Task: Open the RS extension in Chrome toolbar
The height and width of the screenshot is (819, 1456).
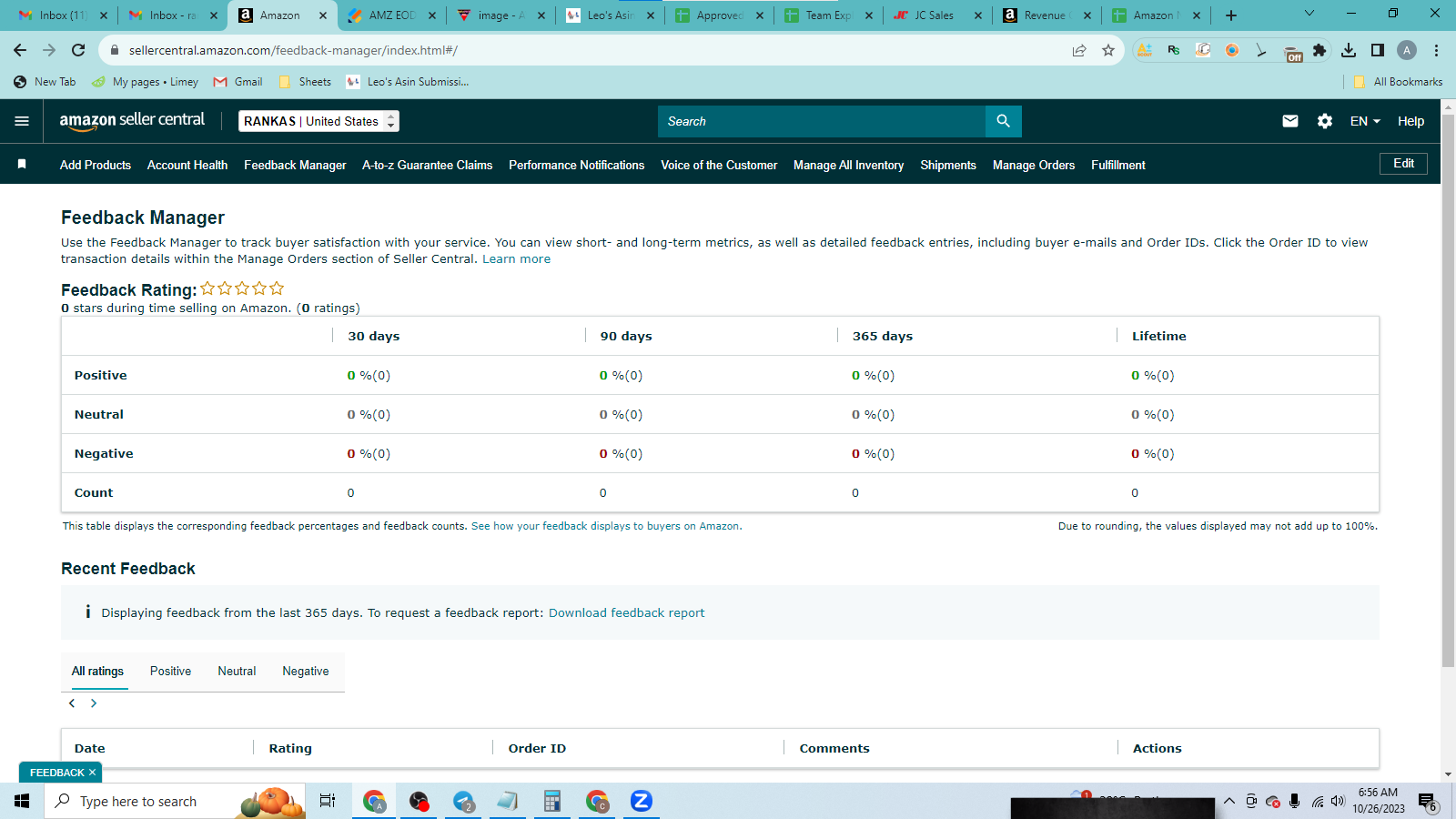Action: 1174,50
